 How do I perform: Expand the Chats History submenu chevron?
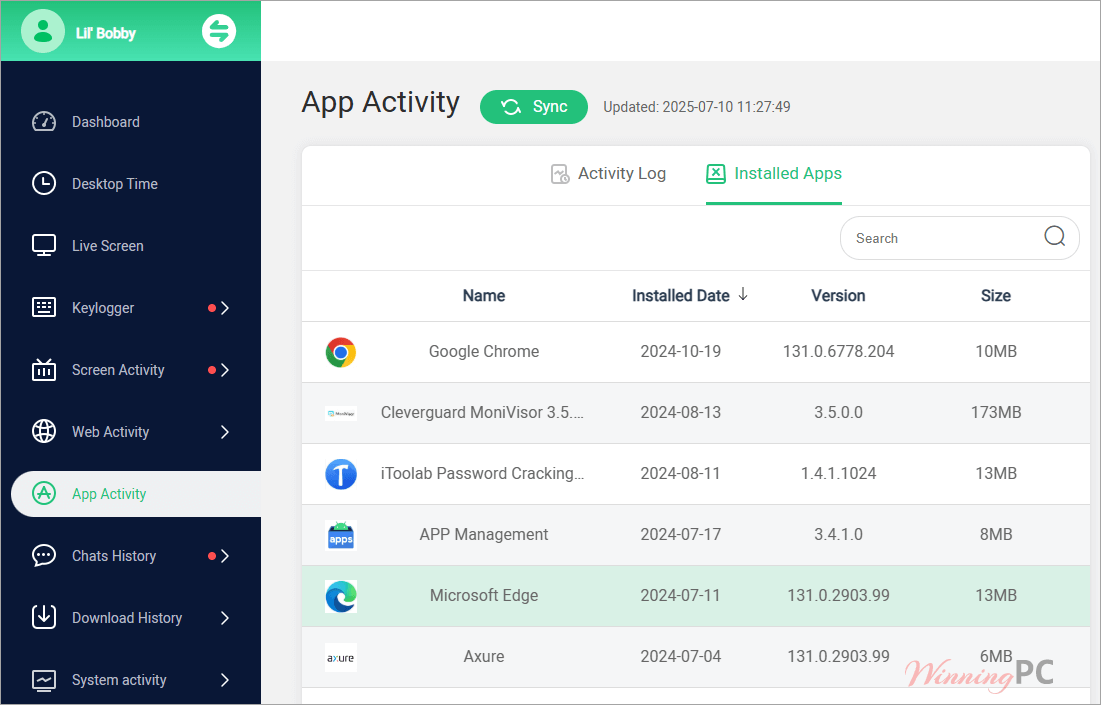(x=225, y=555)
